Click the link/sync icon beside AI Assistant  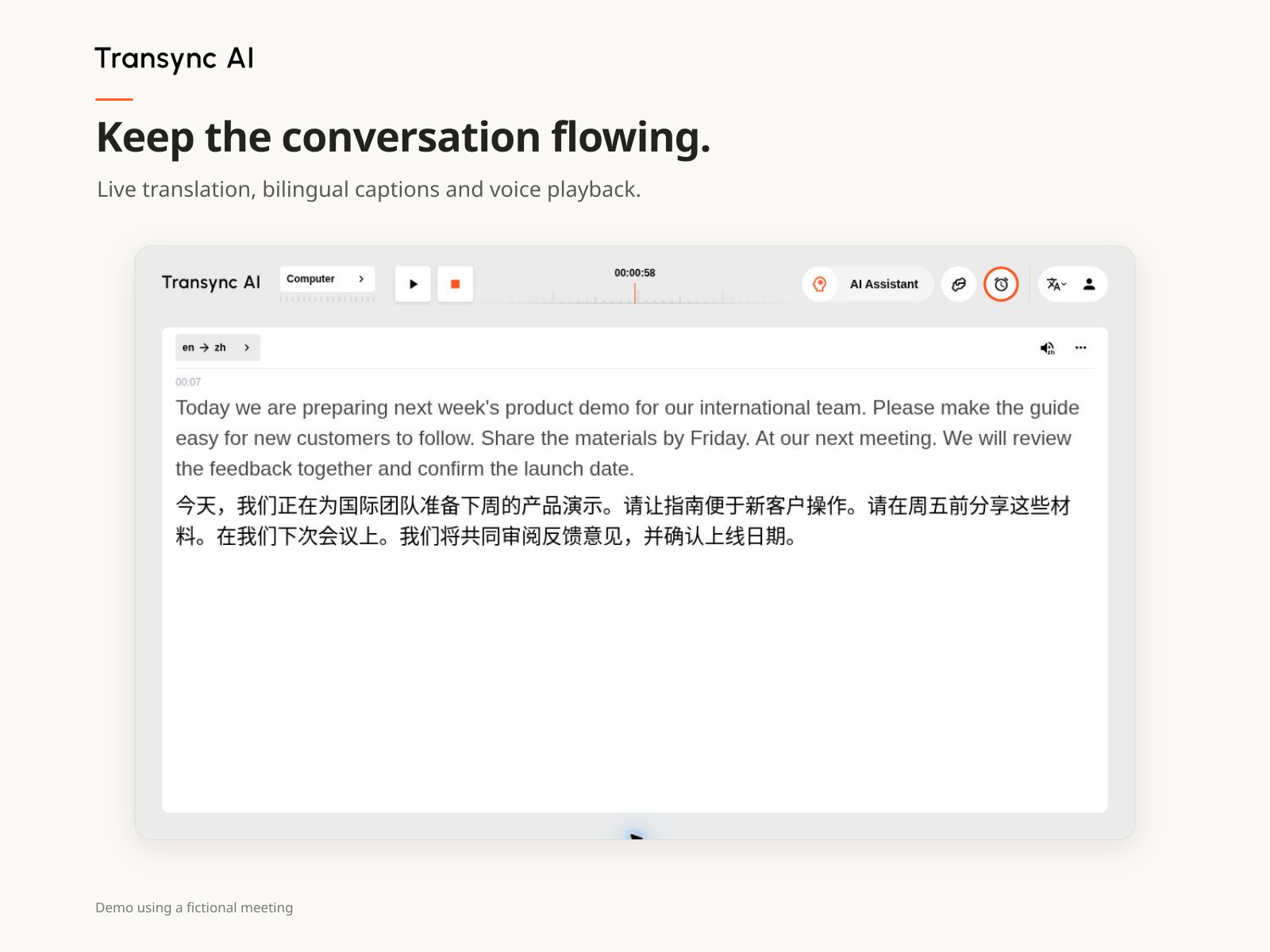coord(959,284)
